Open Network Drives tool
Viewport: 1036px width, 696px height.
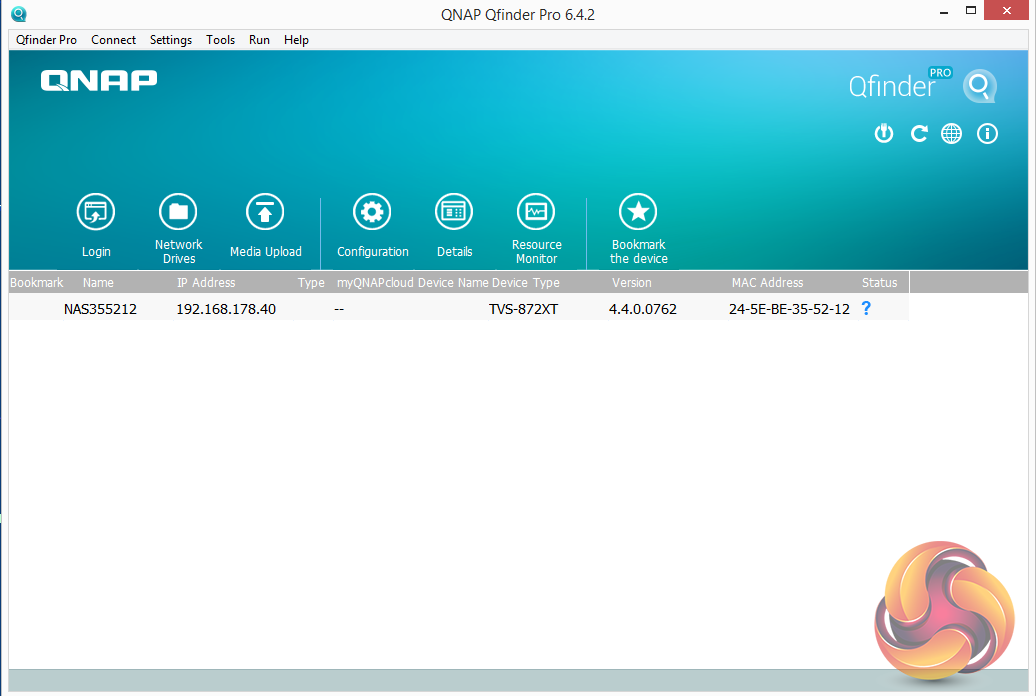point(178,212)
